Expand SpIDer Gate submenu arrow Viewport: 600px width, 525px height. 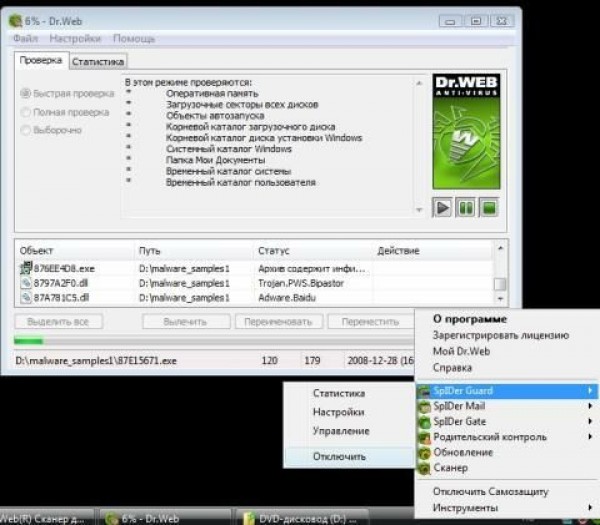590,421
